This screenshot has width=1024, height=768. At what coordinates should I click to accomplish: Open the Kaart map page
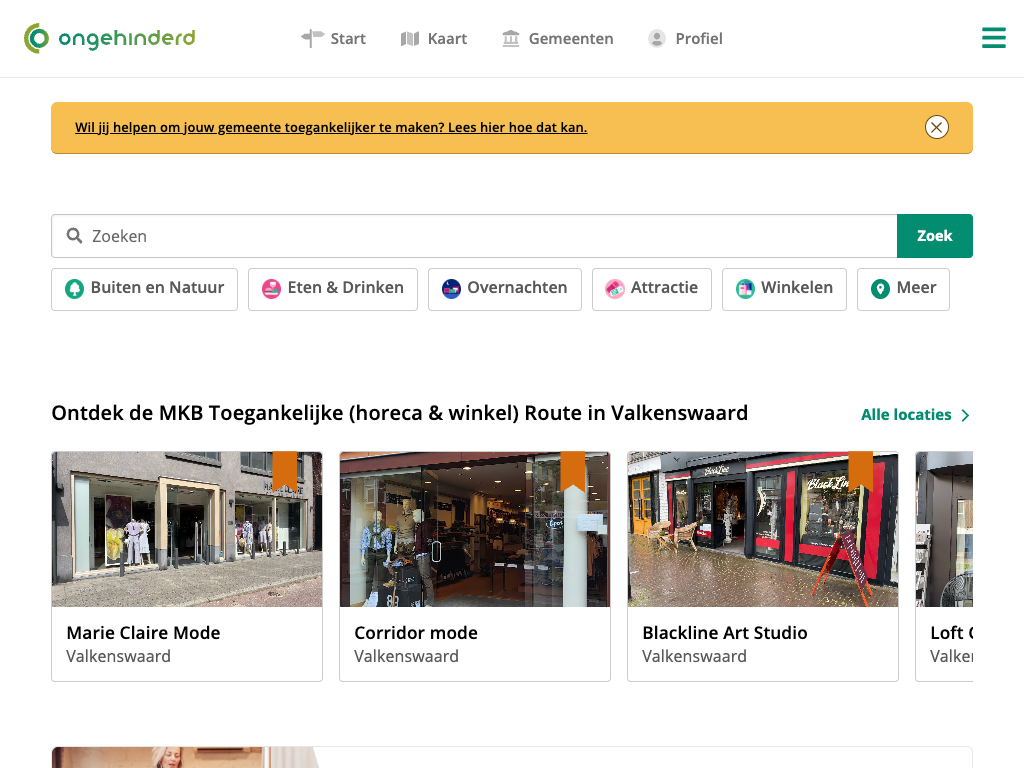pos(434,39)
